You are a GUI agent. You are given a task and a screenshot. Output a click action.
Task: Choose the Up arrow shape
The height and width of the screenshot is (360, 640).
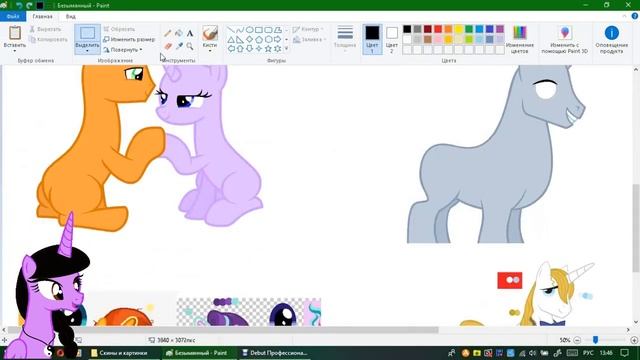pos(240,49)
